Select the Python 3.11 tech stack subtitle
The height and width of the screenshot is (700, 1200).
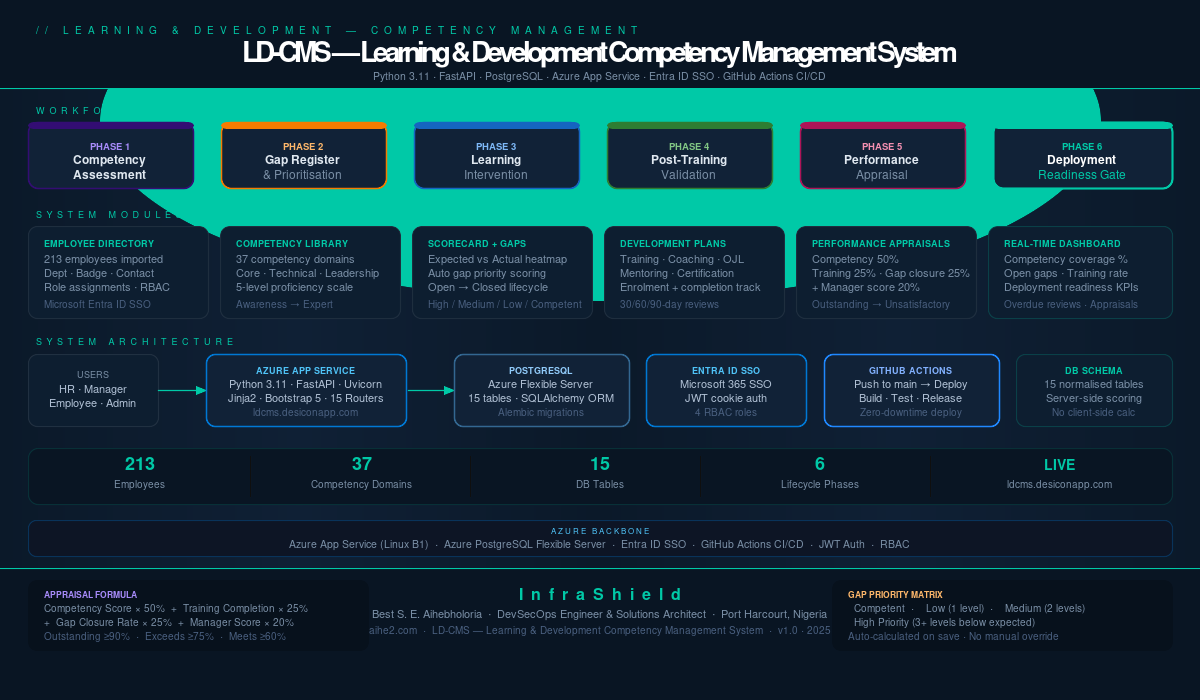[x=599, y=76]
